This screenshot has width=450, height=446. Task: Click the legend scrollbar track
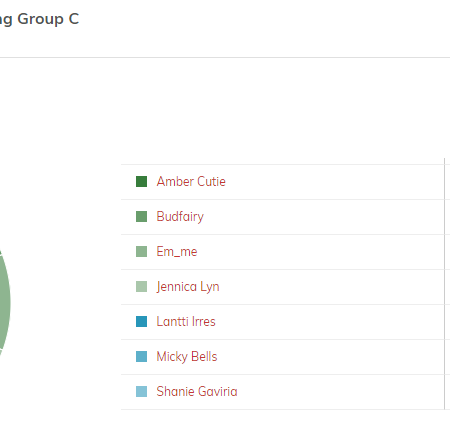click(x=445, y=284)
